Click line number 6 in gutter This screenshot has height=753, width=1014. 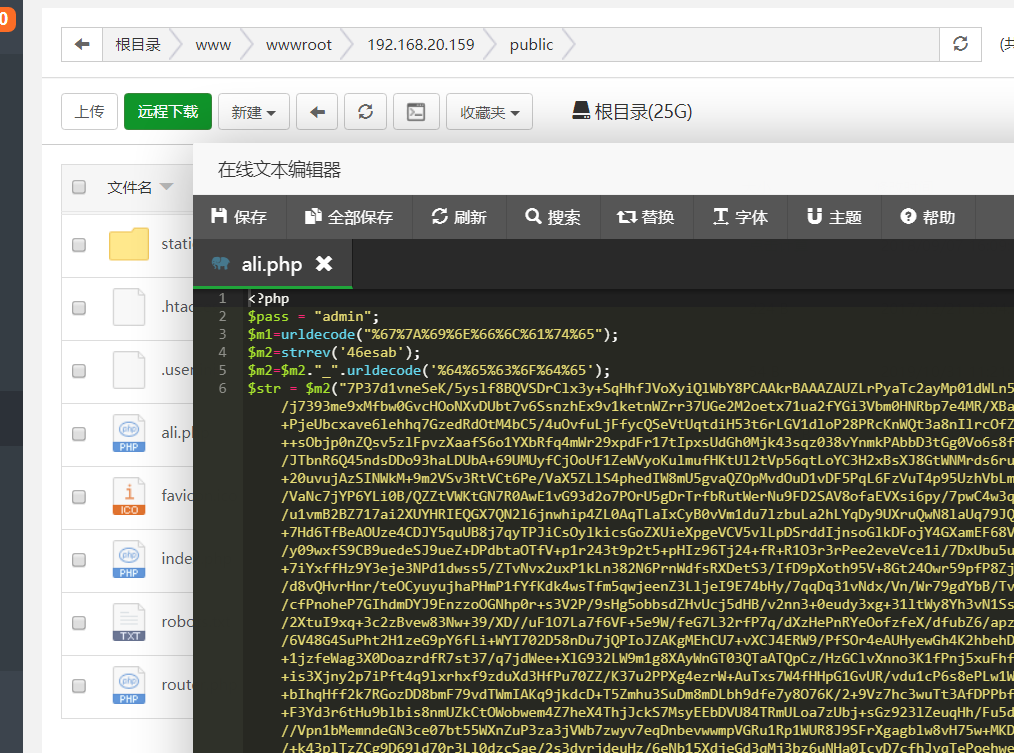coord(222,388)
